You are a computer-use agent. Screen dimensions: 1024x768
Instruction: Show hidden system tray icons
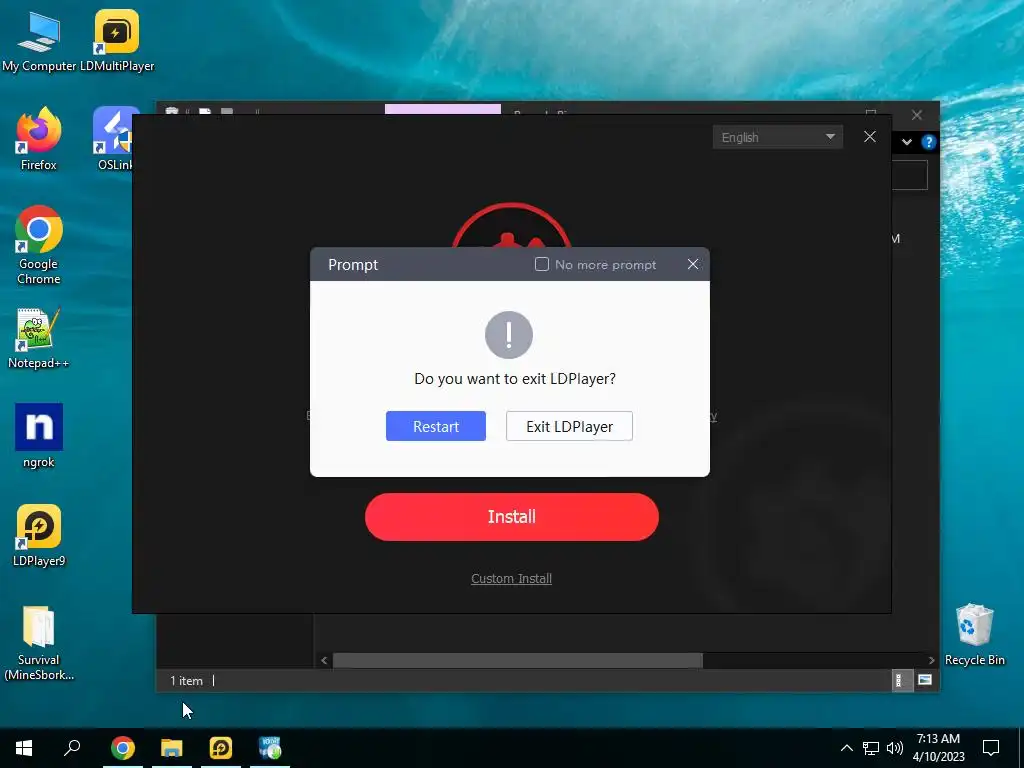click(846, 748)
